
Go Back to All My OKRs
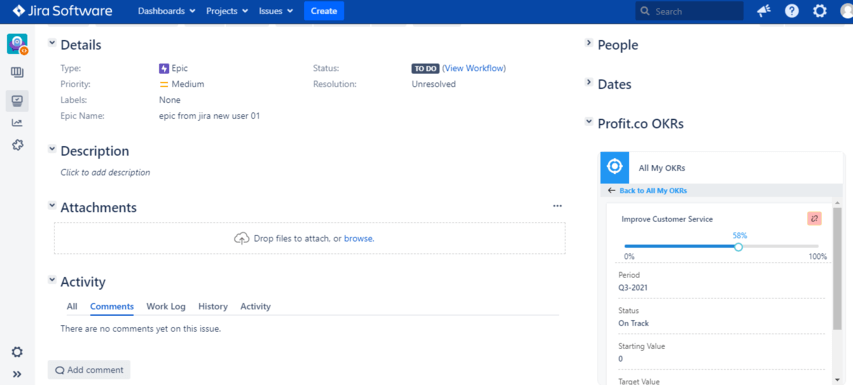[x=653, y=191]
